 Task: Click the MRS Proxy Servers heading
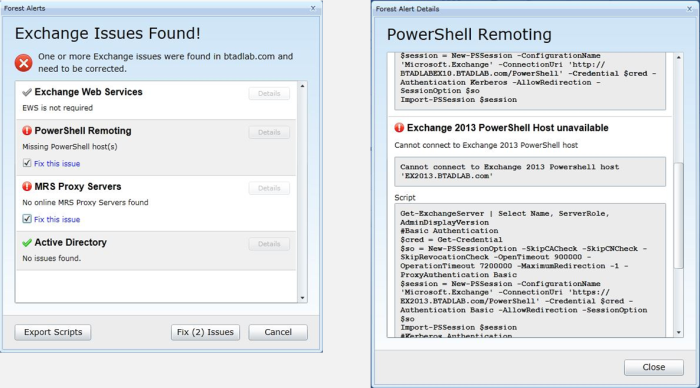tap(78, 187)
